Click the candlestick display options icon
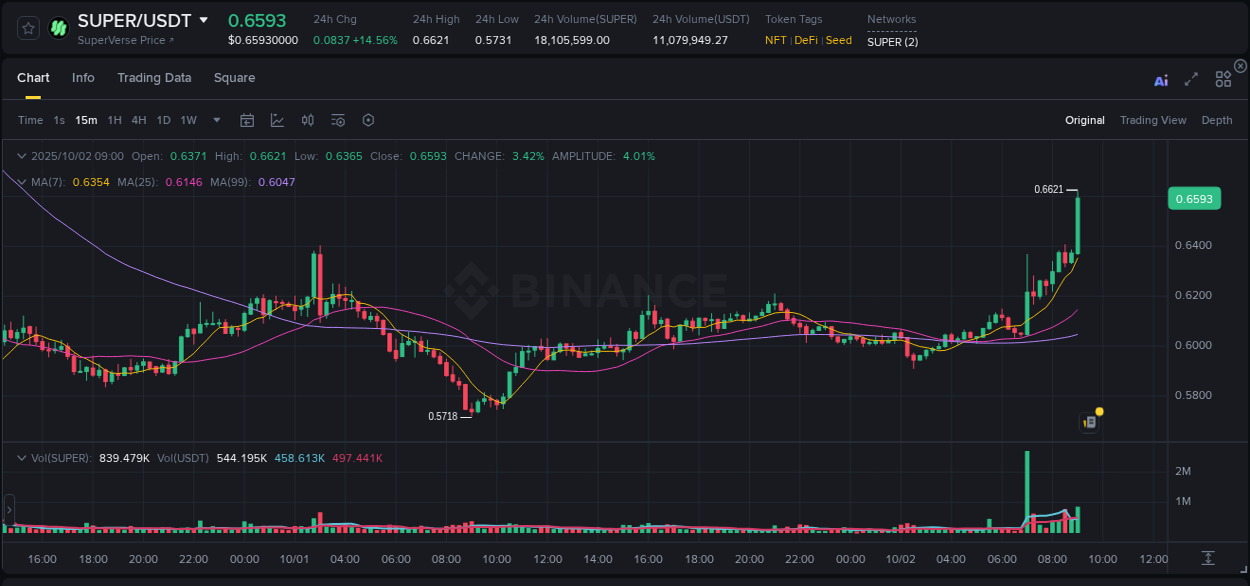The image size is (1250, 586). click(x=307, y=120)
